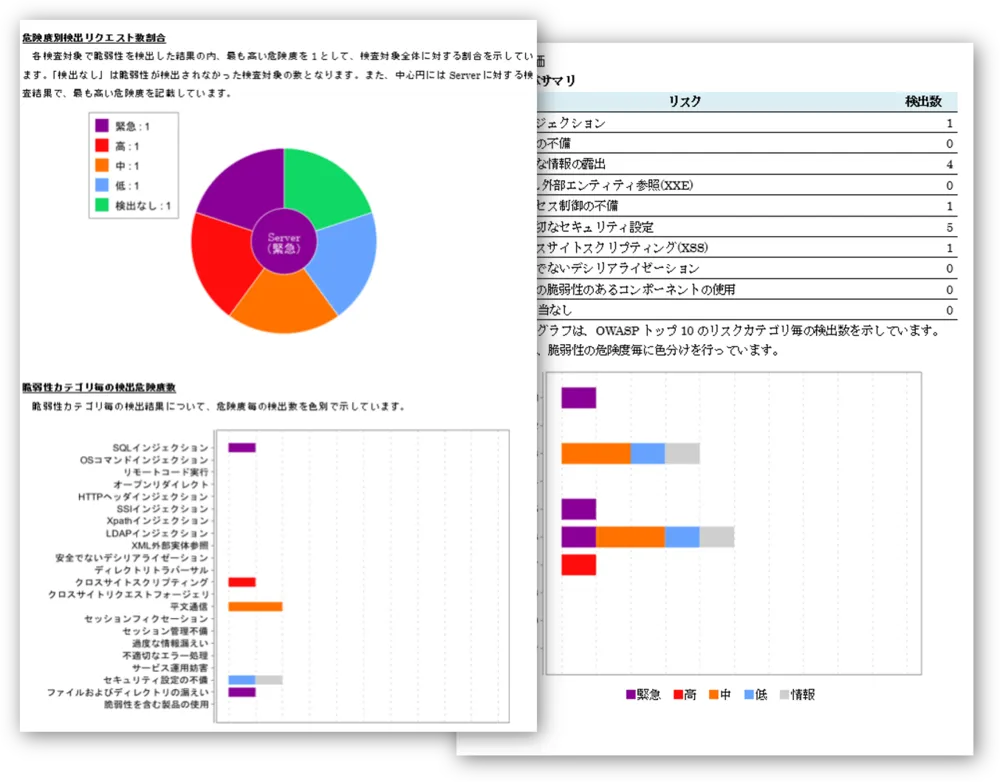This screenshot has width=1000, height=782.
Task: Click the orange 中 swatch in bottom legend
Action: pyautogui.click(x=714, y=695)
